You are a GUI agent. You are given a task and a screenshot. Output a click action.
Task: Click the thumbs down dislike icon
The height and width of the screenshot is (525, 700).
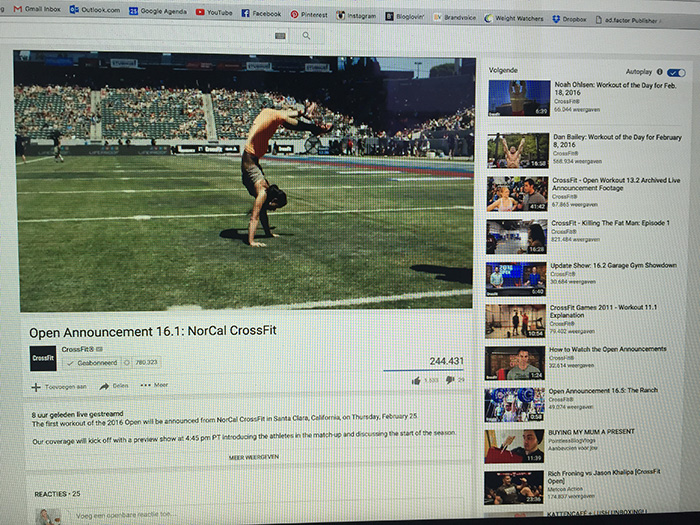(x=450, y=380)
